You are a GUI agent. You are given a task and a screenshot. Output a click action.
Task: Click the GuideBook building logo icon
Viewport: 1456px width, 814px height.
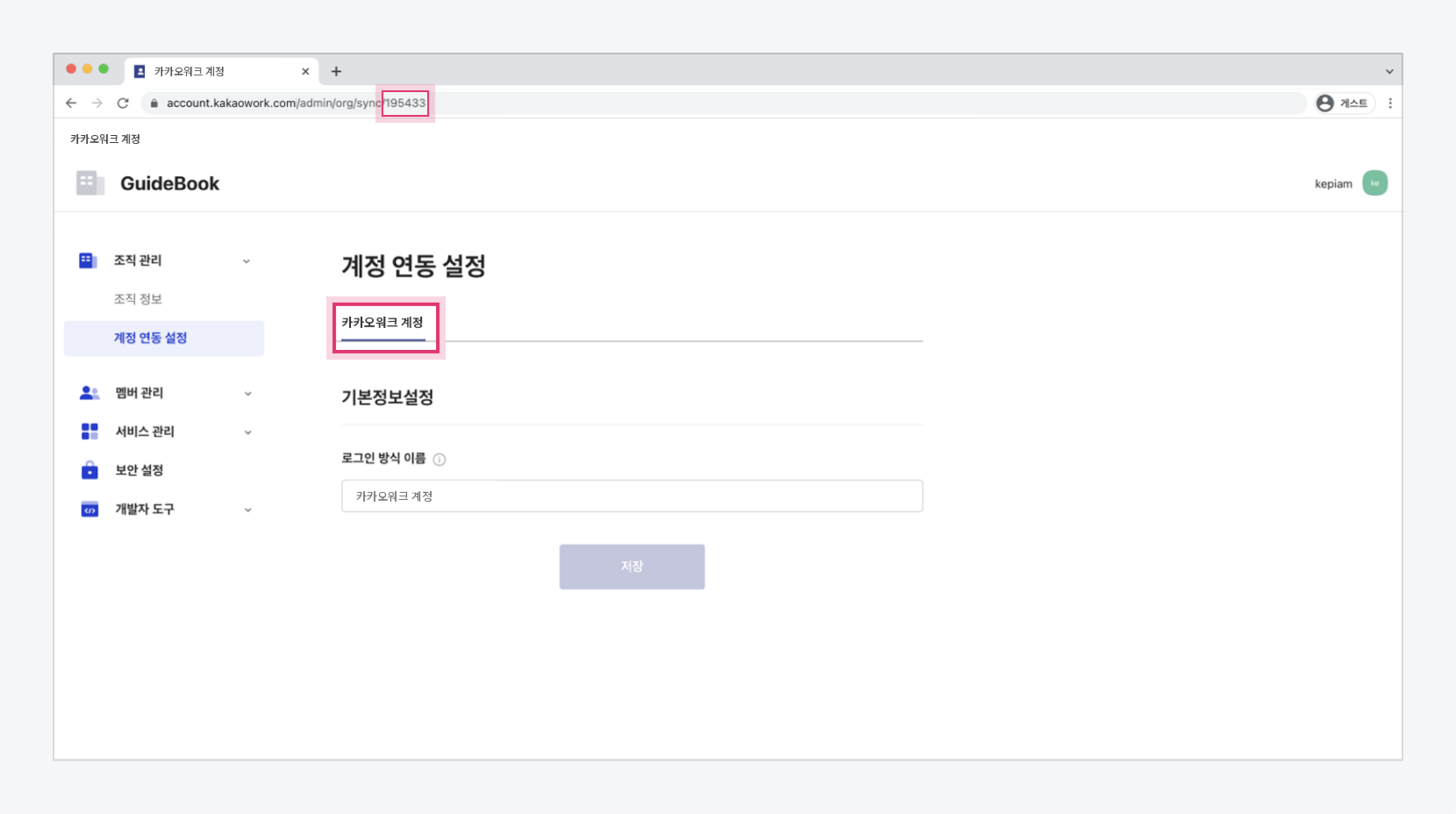[89, 182]
